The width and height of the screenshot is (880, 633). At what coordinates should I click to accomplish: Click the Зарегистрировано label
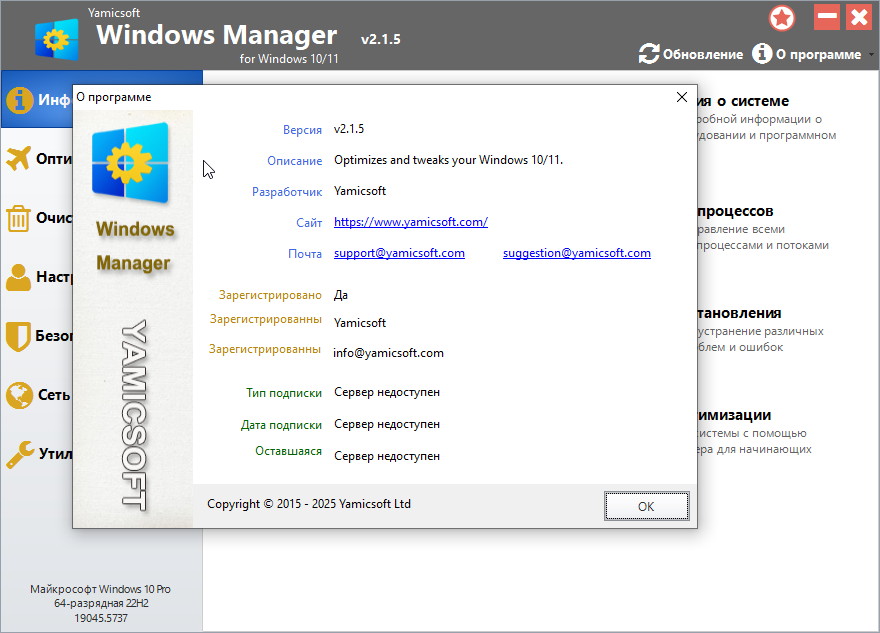tap(270, 295)
